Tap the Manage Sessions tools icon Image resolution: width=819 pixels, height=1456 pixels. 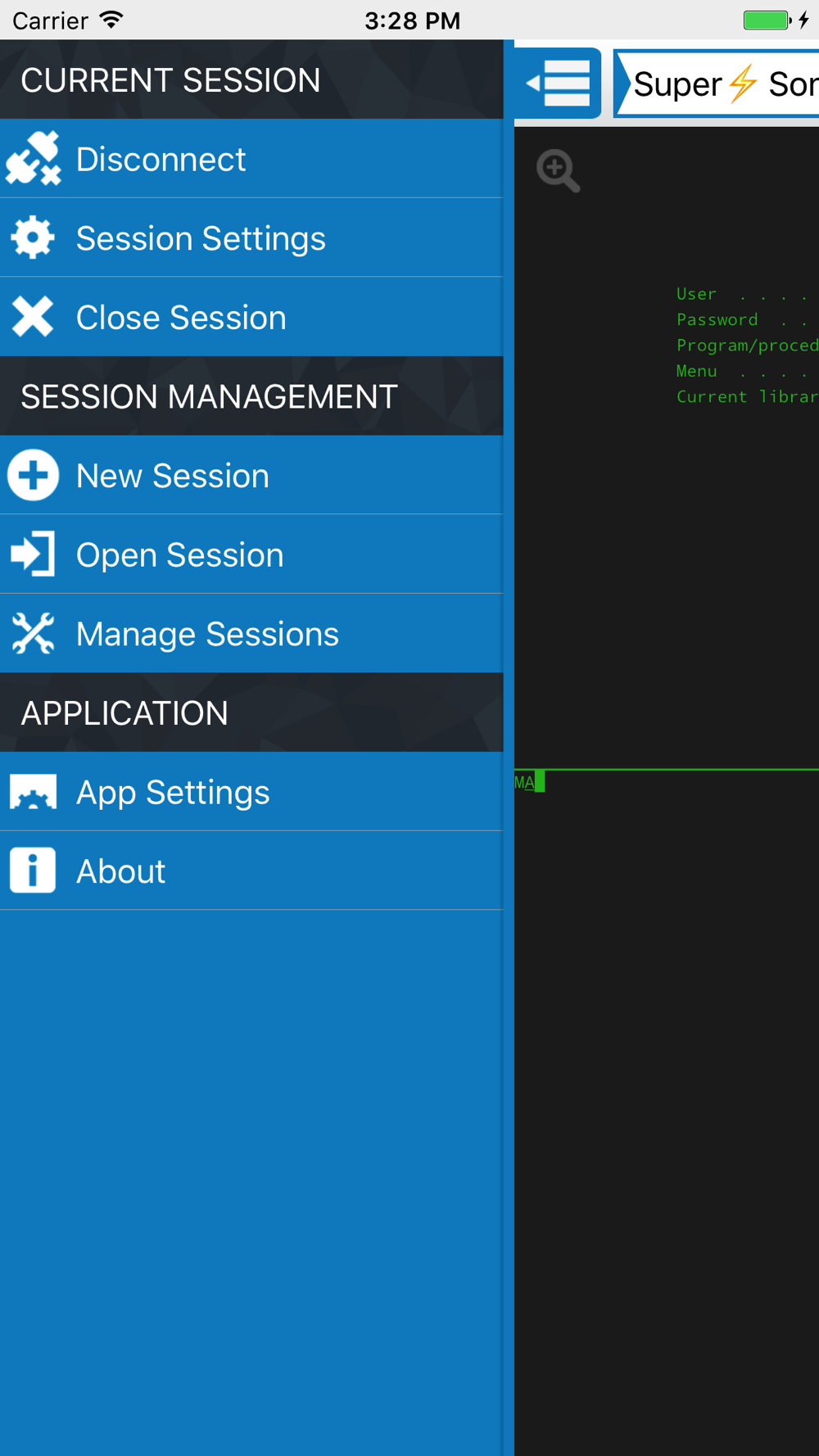(x=33, y=634)
